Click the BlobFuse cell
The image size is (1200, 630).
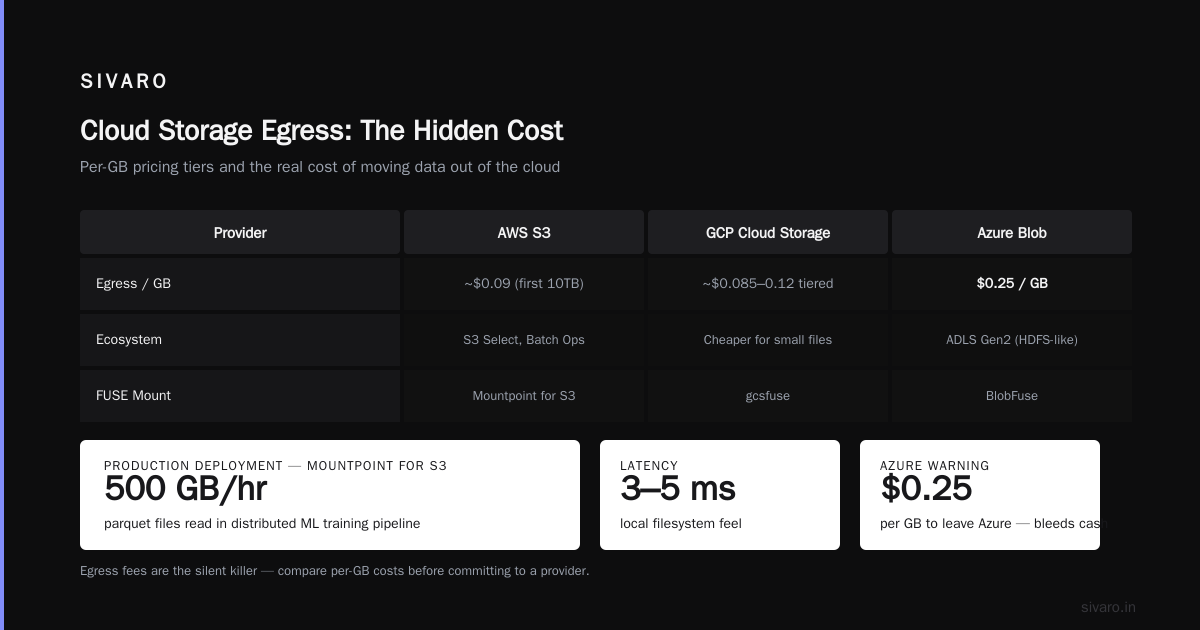coord(1012,396)
